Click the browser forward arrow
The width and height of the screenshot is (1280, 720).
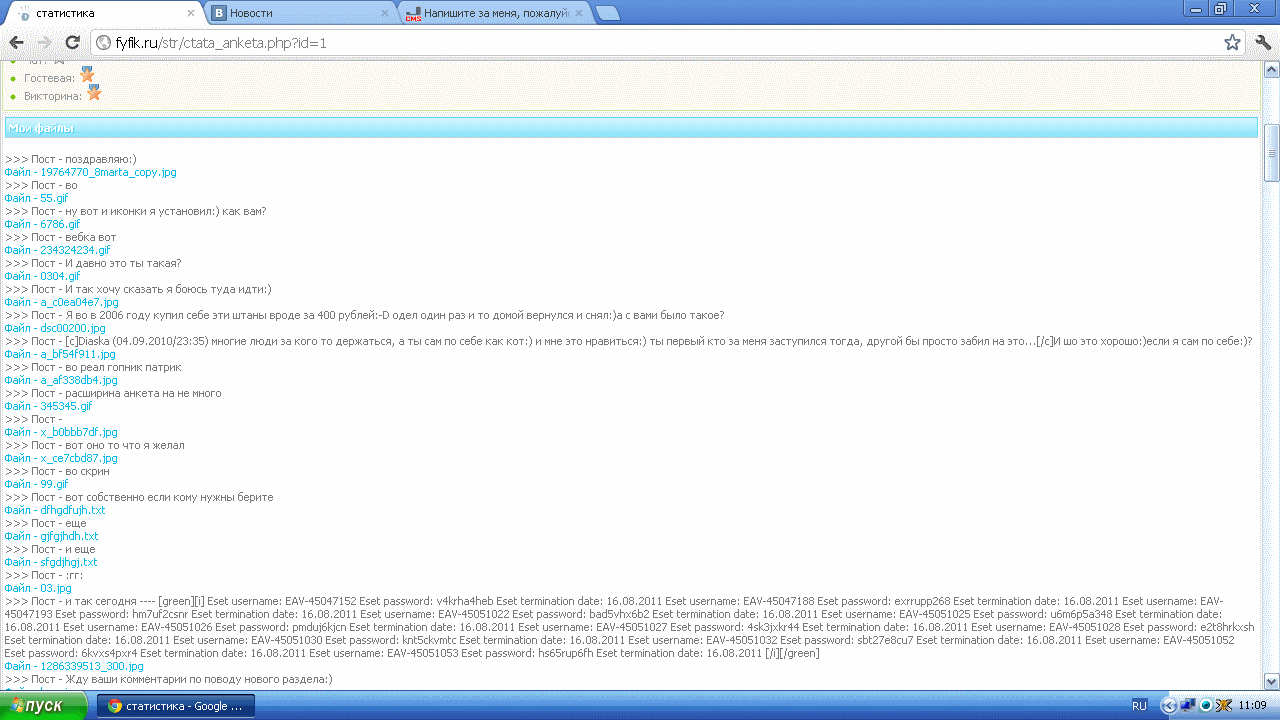(x=45, y=43)
